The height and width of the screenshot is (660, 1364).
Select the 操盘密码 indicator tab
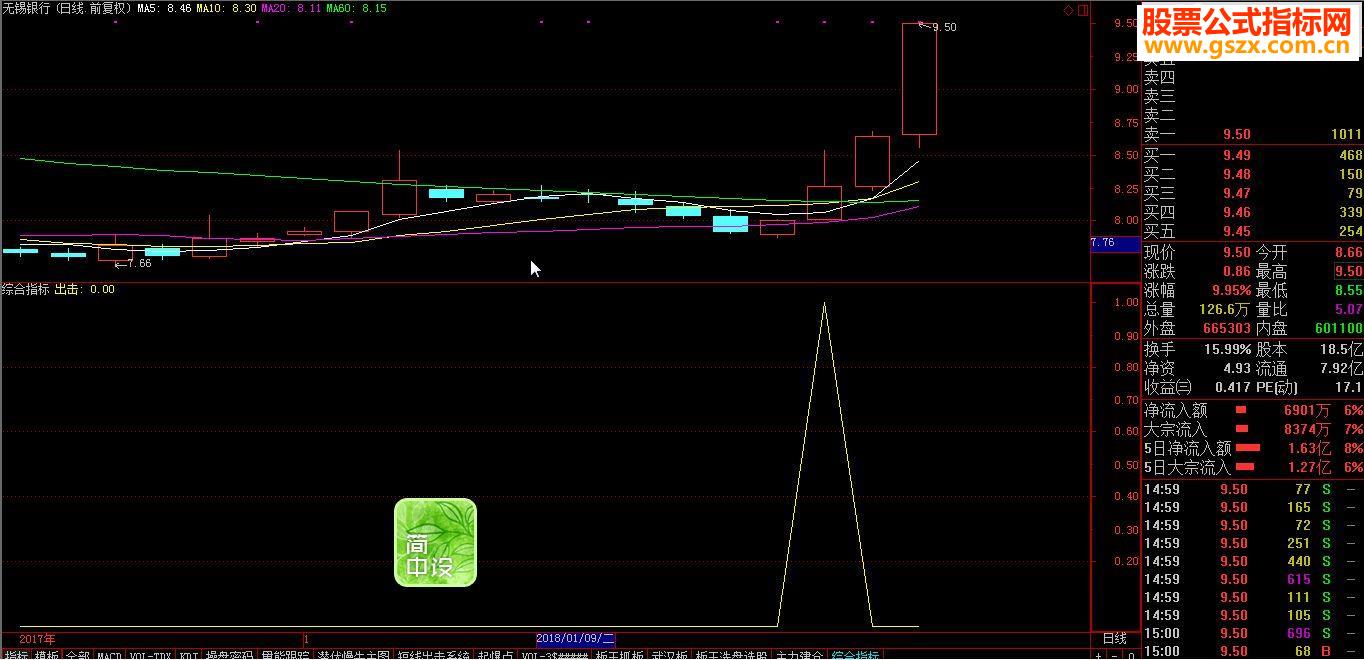(x=229, y=656)
